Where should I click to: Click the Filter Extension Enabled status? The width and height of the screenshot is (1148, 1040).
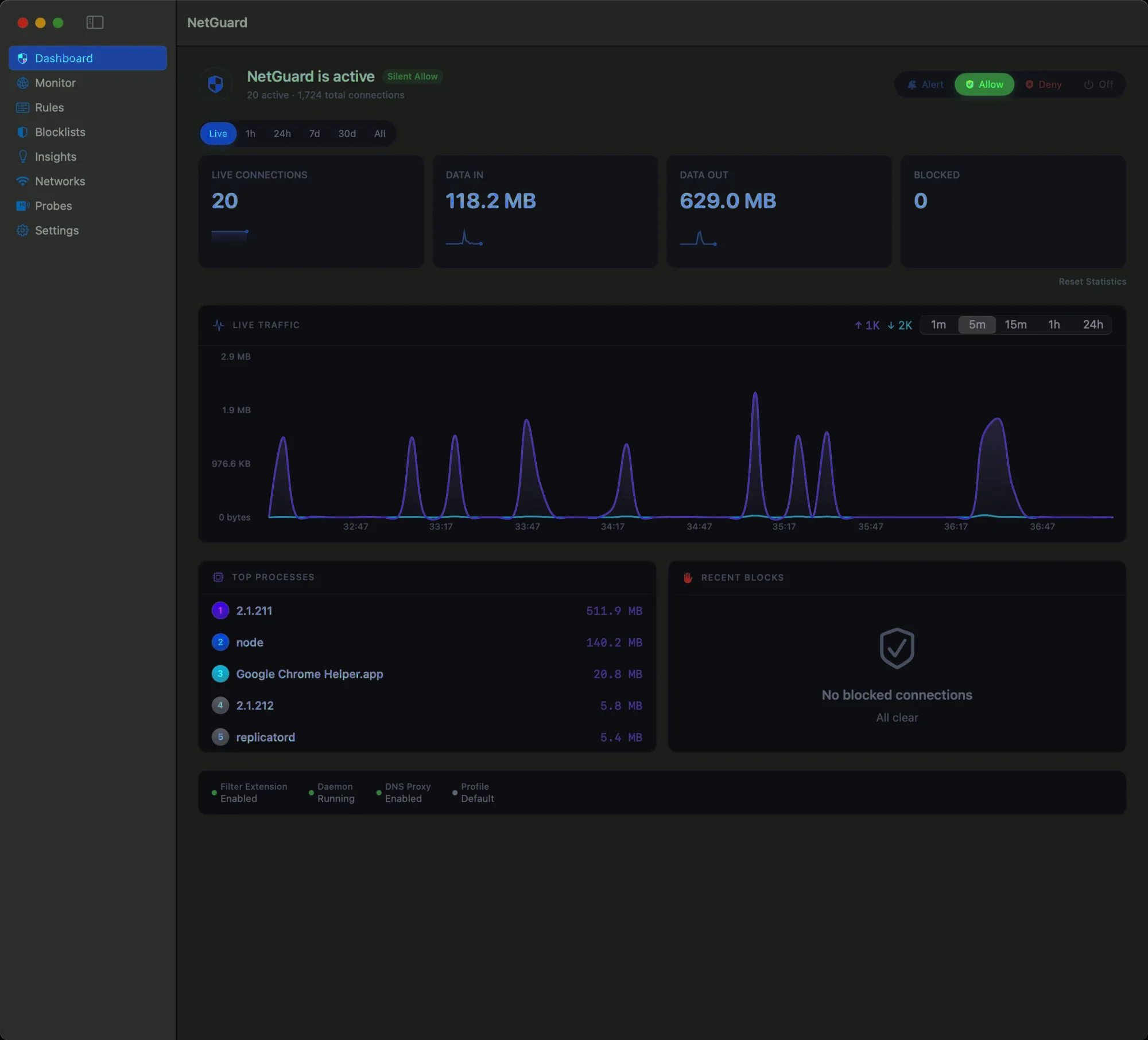250,793
